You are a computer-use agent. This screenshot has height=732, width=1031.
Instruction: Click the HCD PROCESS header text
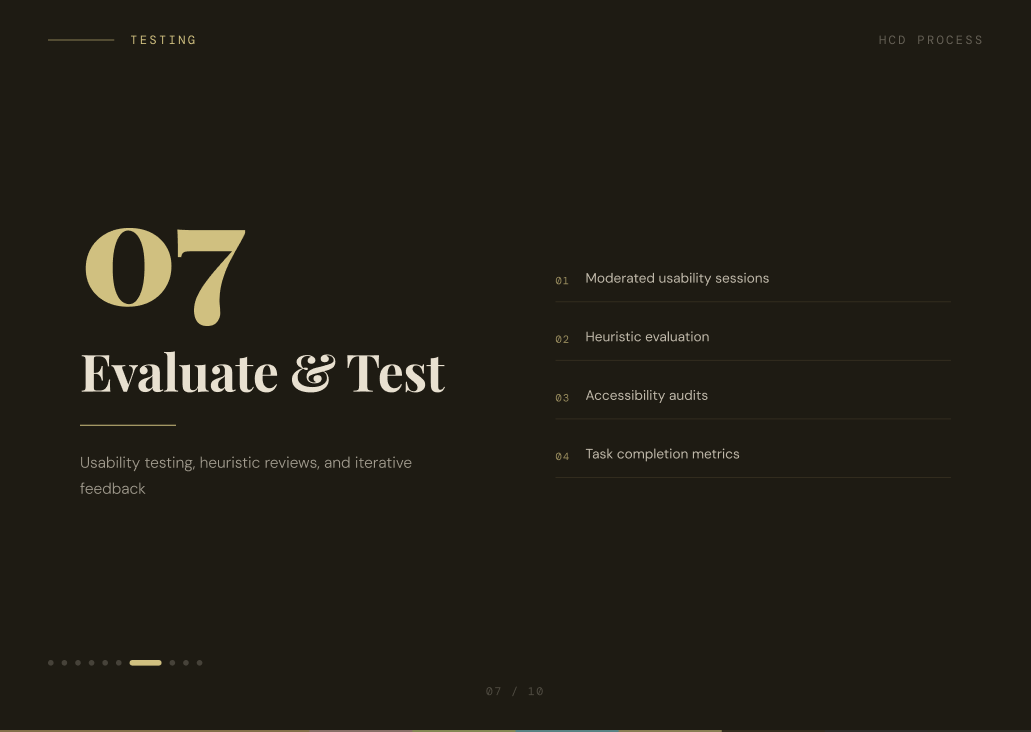pos(930,40)
